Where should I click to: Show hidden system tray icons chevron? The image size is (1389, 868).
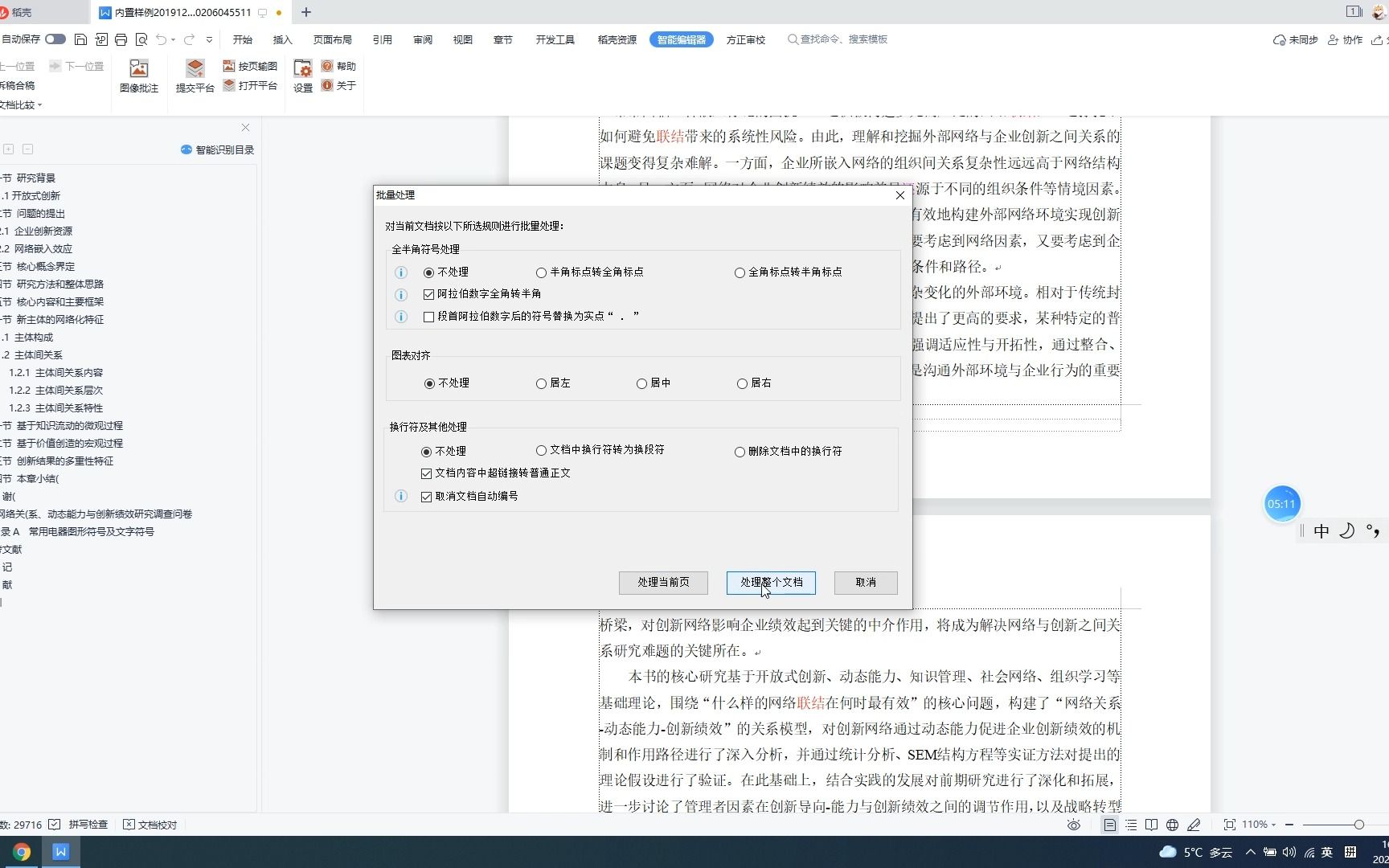pos(1250,852)
